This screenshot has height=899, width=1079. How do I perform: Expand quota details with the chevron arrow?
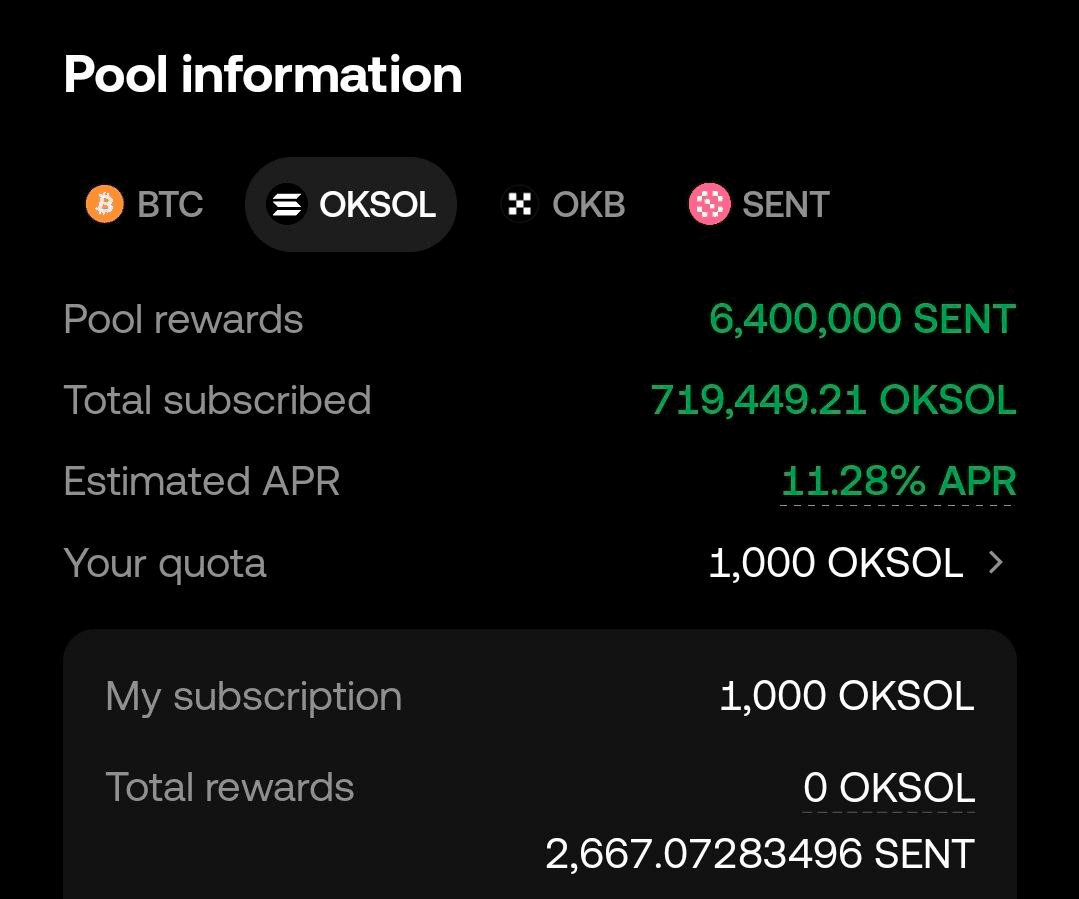point(996,563)
